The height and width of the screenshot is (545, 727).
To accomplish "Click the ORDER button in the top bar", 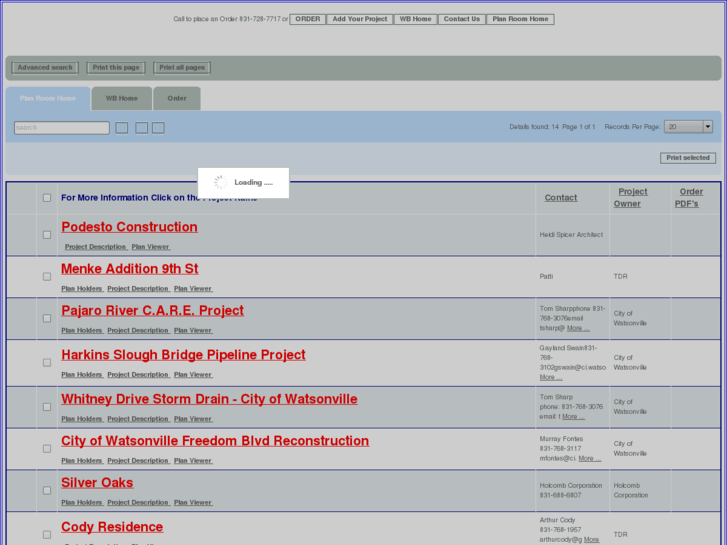I will click(x=307, y=19).
